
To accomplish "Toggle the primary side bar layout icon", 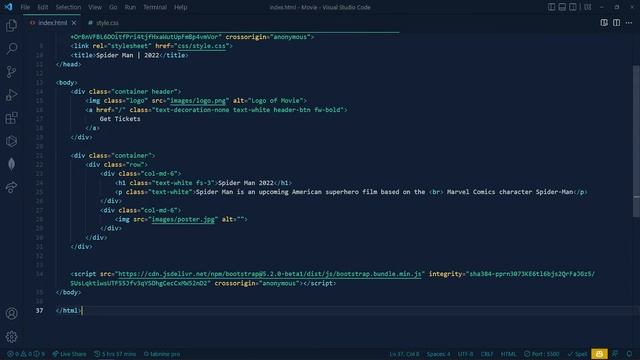I will [551, 7].
